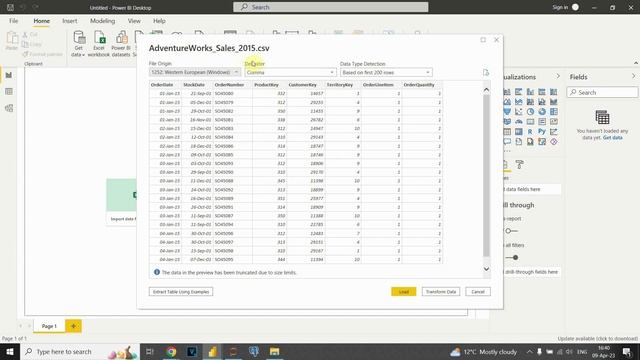Image resolution: width=640 pixels, height=360 pixels.
Task: Switch to the Home ribbon tab
Action: click(x=42, y=21)
